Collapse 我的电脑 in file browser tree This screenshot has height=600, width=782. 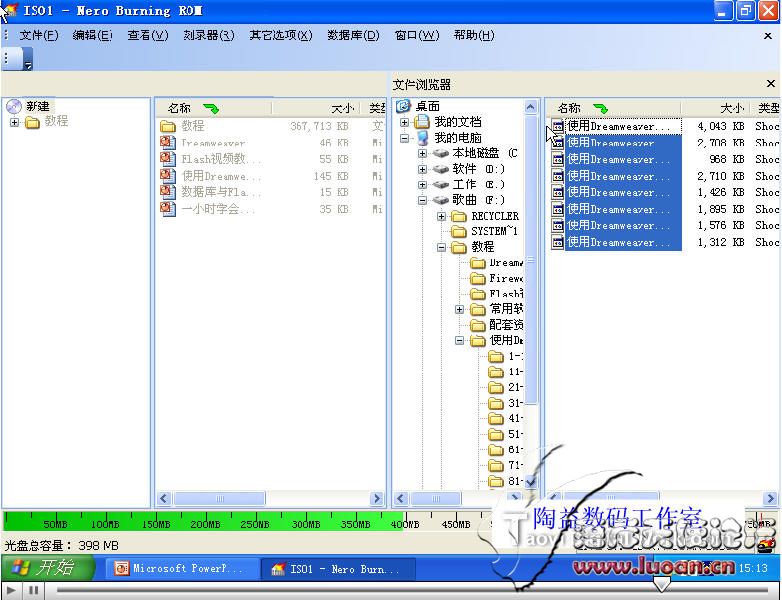tap(404, 138)
